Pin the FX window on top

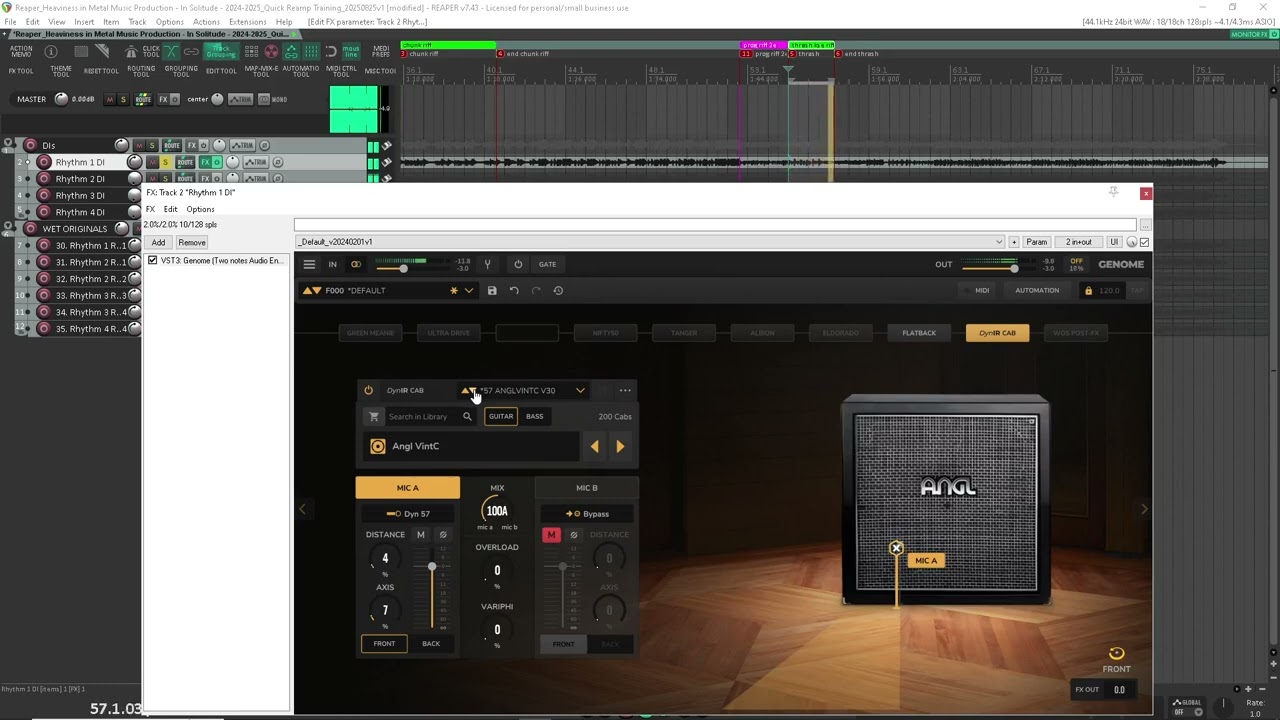(x=1113, y=192)
